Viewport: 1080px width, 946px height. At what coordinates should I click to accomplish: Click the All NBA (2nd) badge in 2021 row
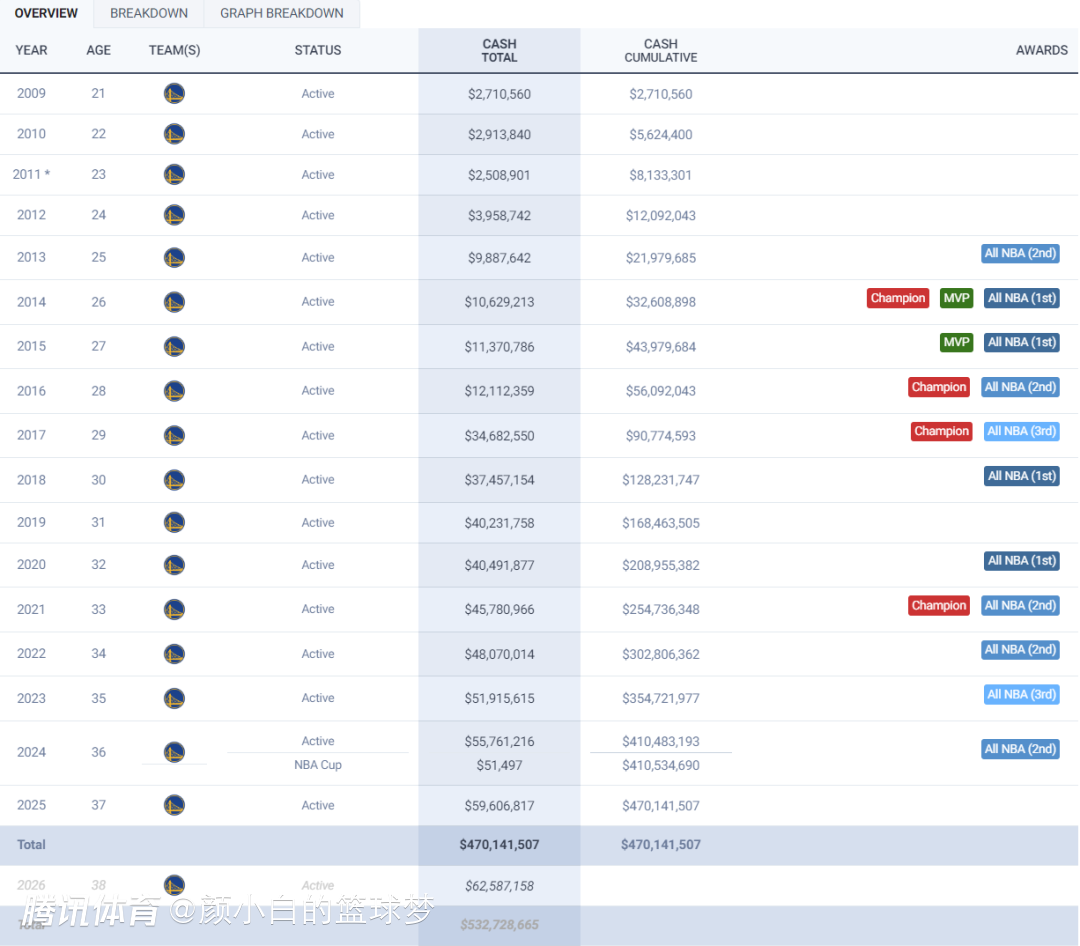click(x=1020, y=606)
